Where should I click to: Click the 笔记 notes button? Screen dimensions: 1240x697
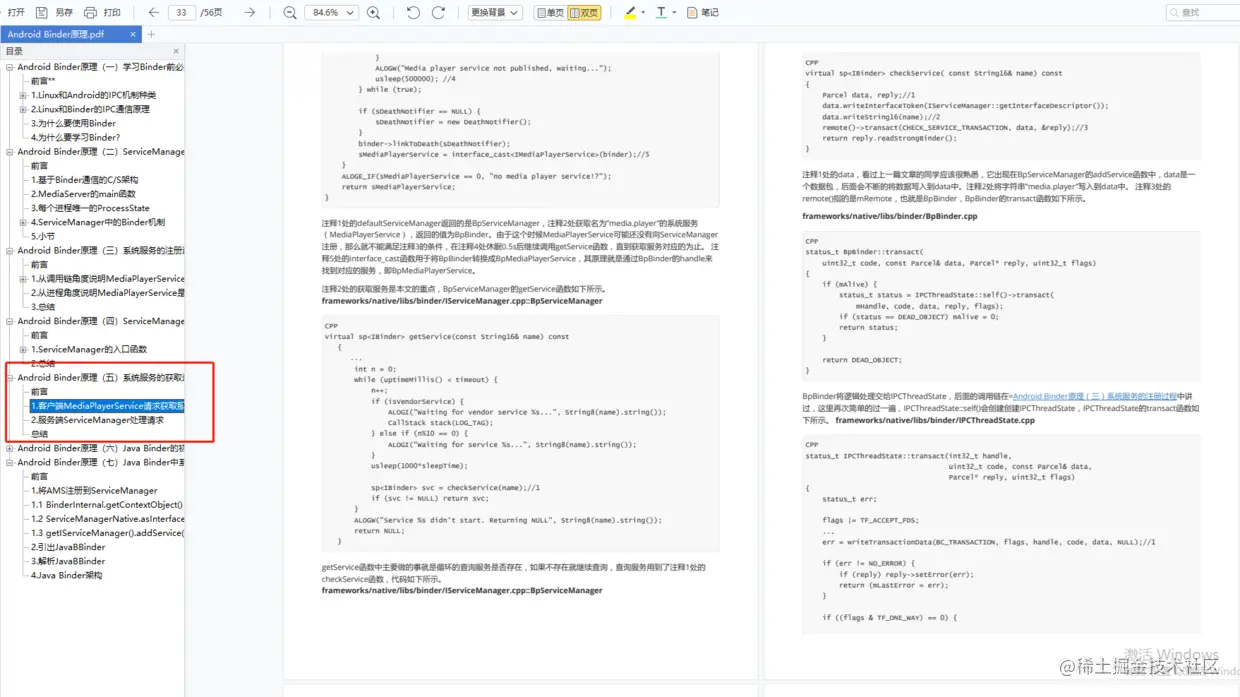coord(703,13)
